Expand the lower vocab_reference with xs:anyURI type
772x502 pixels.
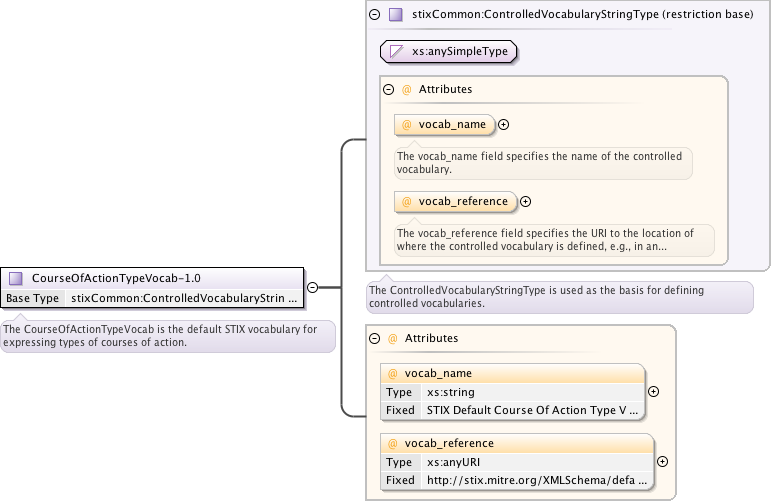[x=662, y=462]
